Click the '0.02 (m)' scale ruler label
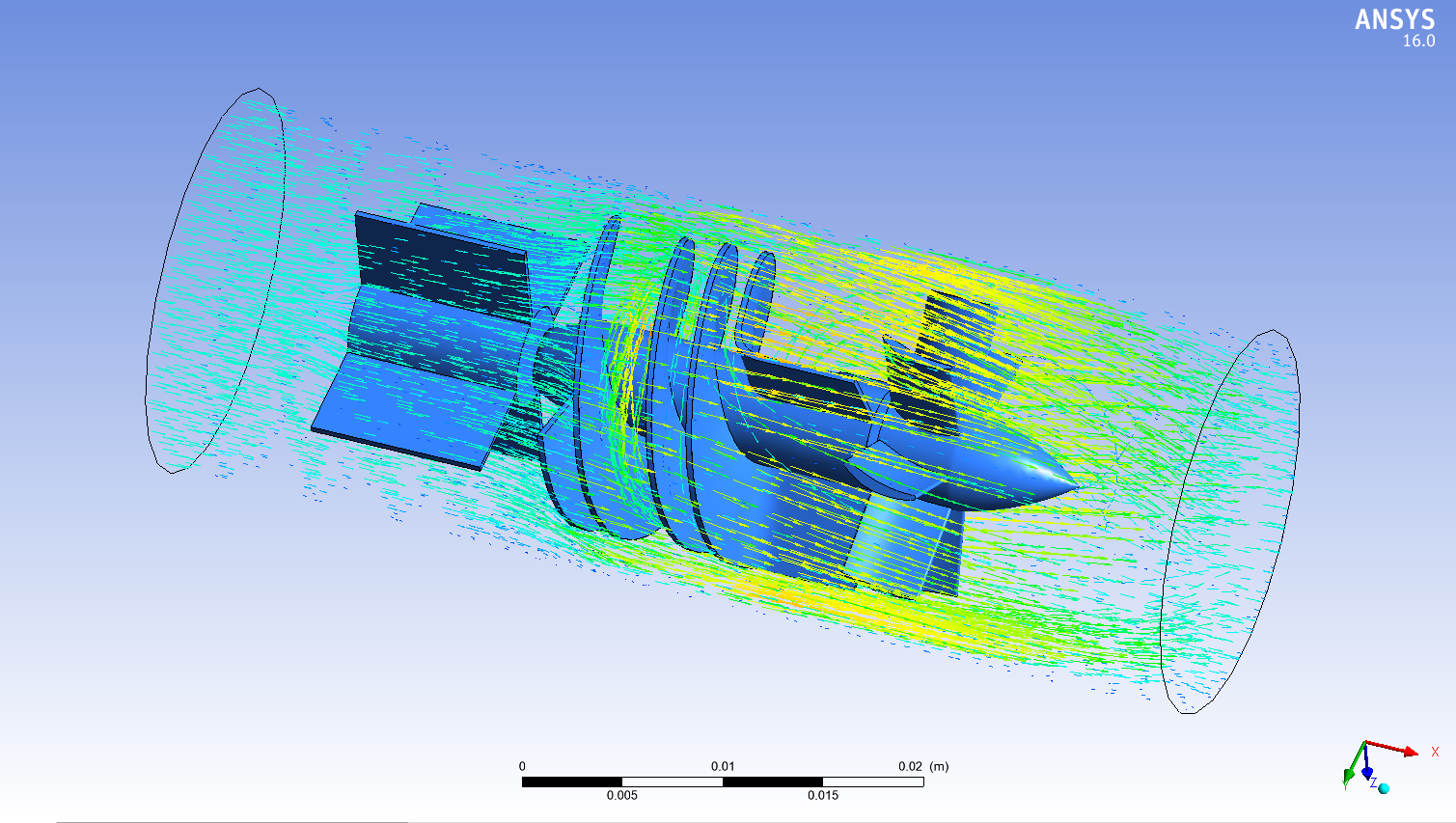This screenshot has height=823, width=1456. coord(923,766)
